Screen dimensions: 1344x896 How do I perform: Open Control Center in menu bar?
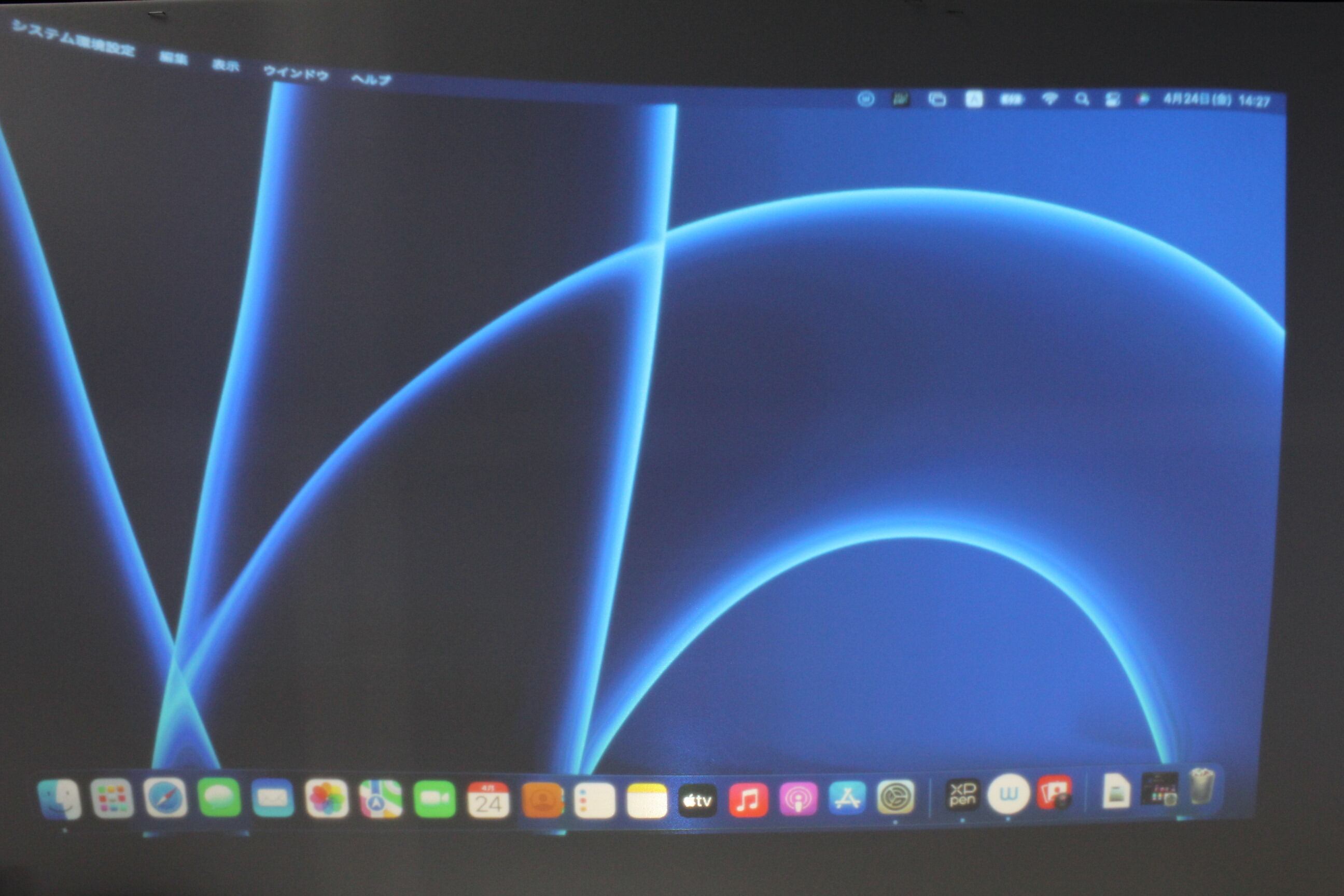(1112, 100)
